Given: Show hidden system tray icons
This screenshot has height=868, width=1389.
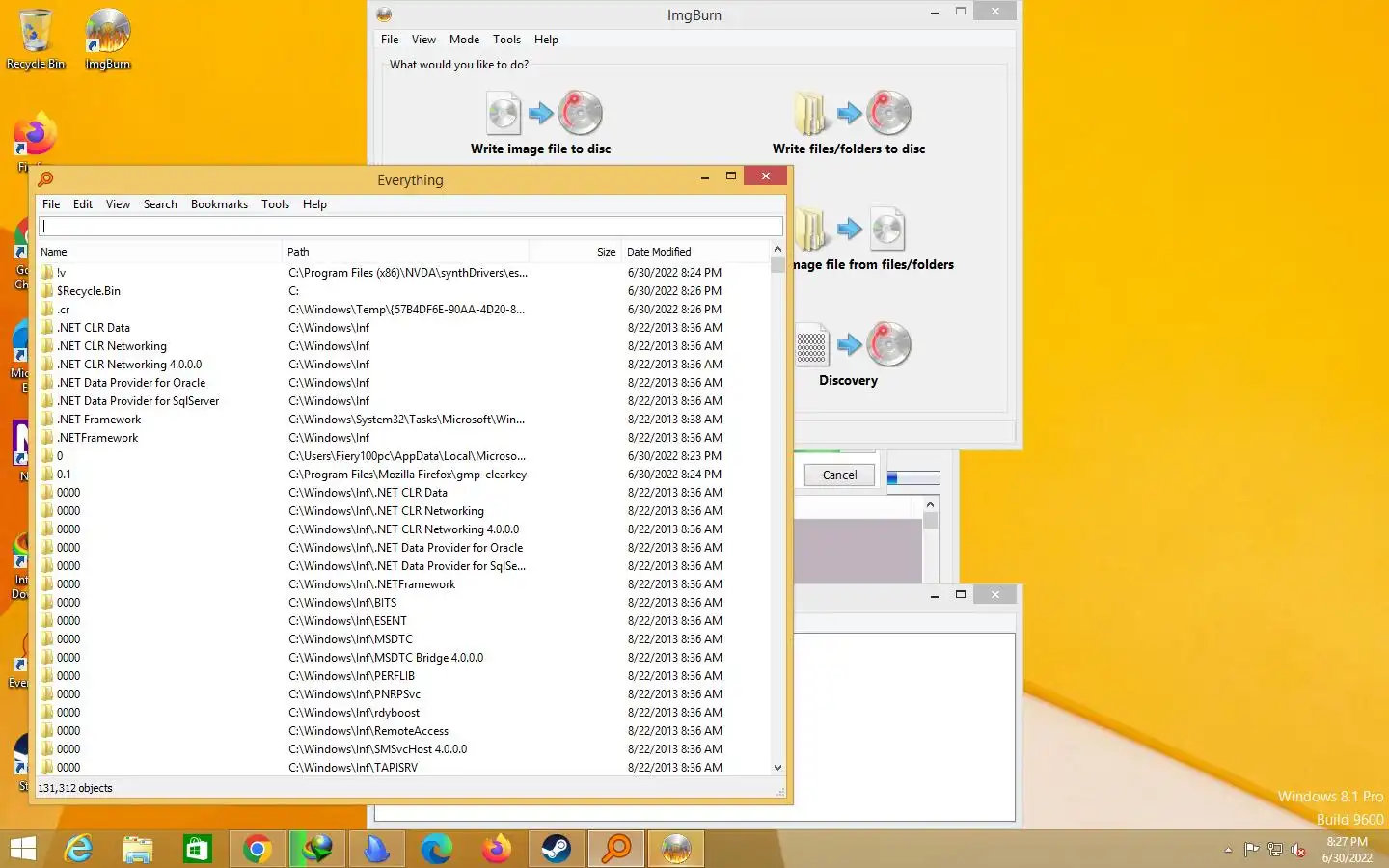Looking at the screenshot, I should coord(1228,850).
